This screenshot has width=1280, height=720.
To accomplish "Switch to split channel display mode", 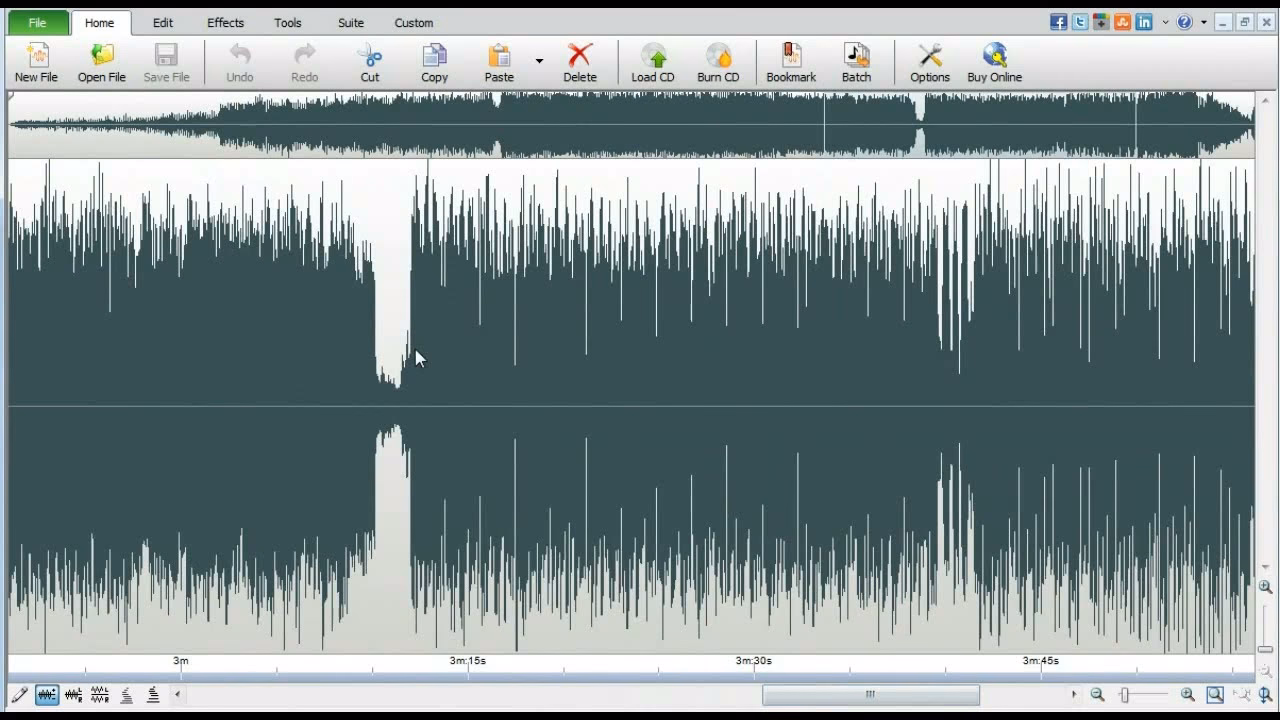I will pos(98,694).
